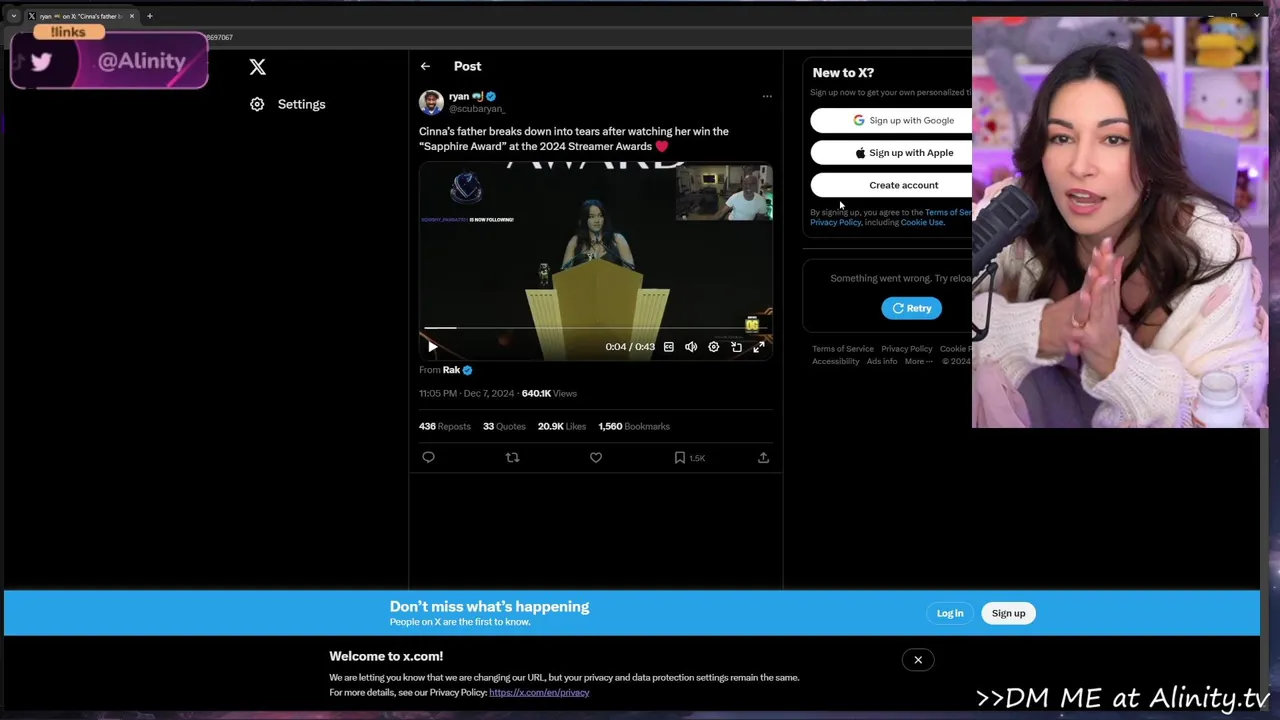
Task: Open video playback settings gear
Action: pyautogui.click(x=713, y=347)
